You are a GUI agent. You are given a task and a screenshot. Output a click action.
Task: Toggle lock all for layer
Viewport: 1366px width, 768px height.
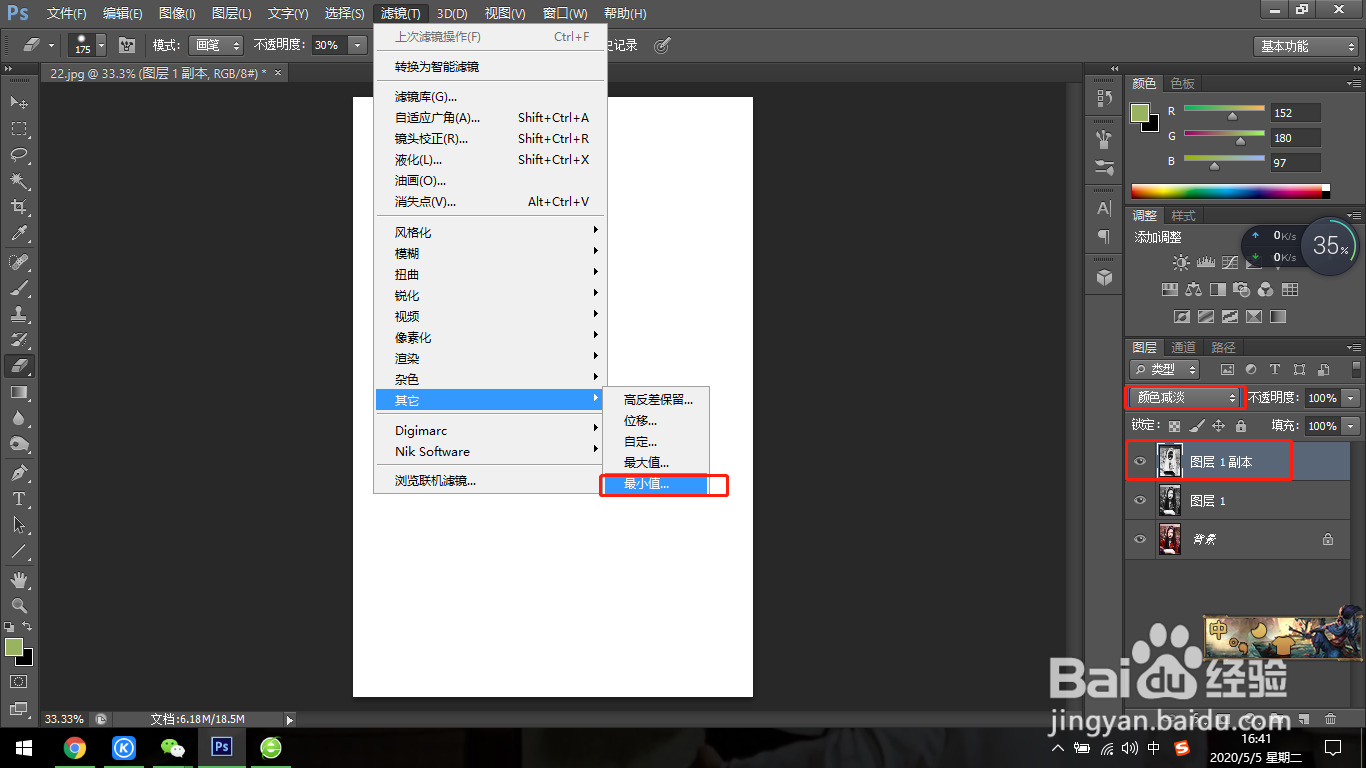[x=1241, y=426]
